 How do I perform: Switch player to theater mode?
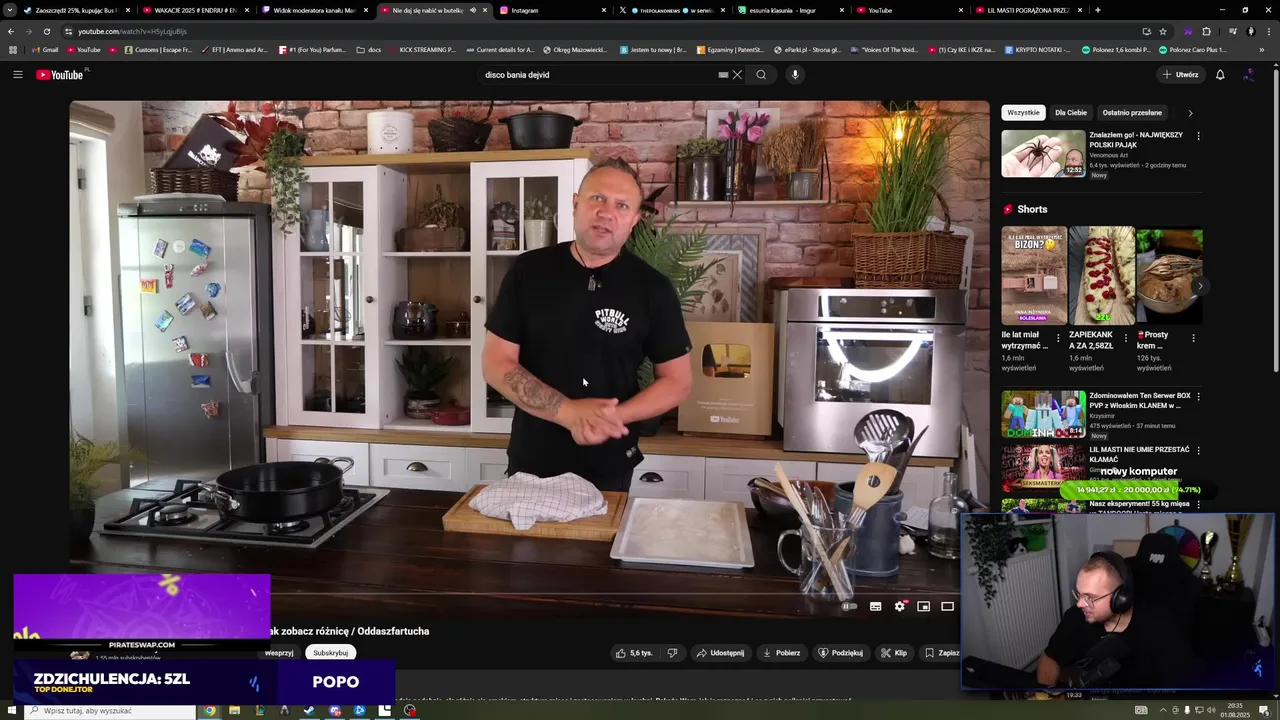click(x=948, y=606)
